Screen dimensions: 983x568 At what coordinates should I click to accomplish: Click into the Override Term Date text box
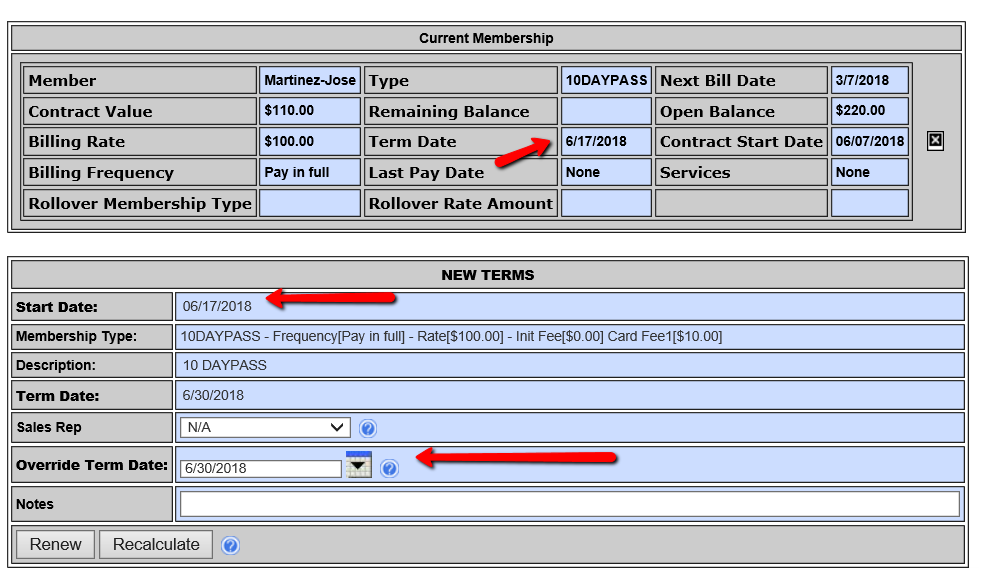261,468
